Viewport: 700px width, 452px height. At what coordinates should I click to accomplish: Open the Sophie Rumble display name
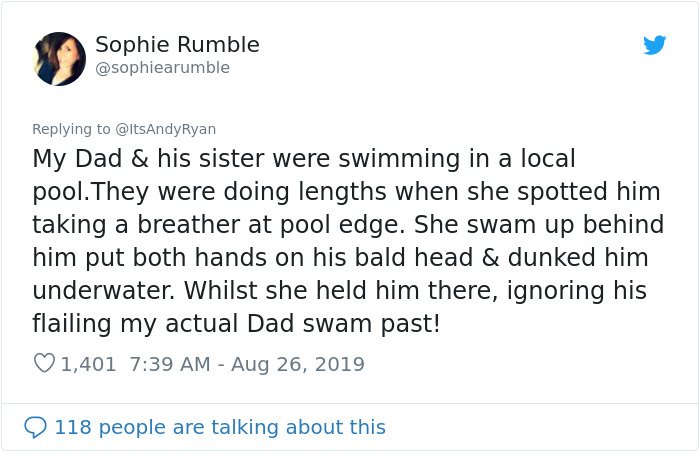click(x=177, y=45)
